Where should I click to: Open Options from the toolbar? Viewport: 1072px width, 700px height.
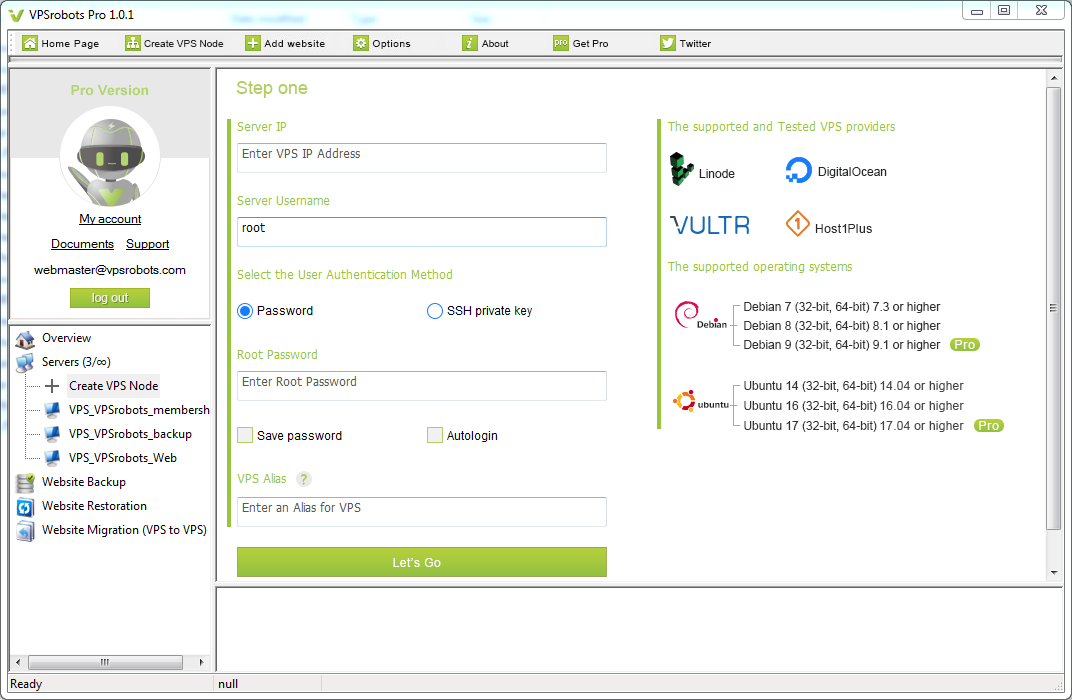coord(361,43)
